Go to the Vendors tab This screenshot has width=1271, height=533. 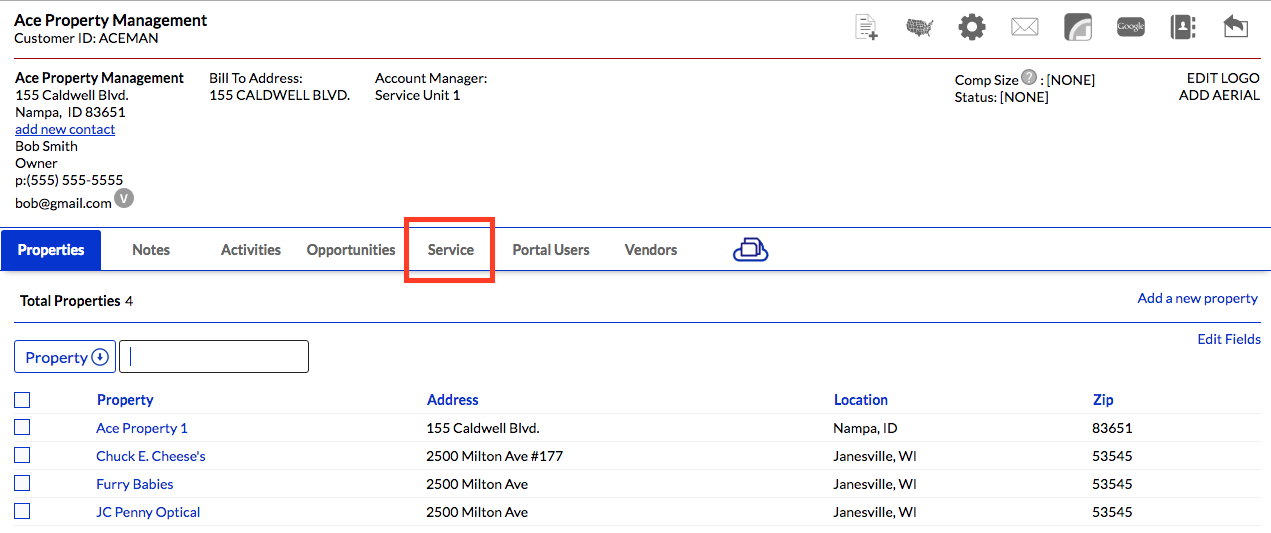[651, 250]
